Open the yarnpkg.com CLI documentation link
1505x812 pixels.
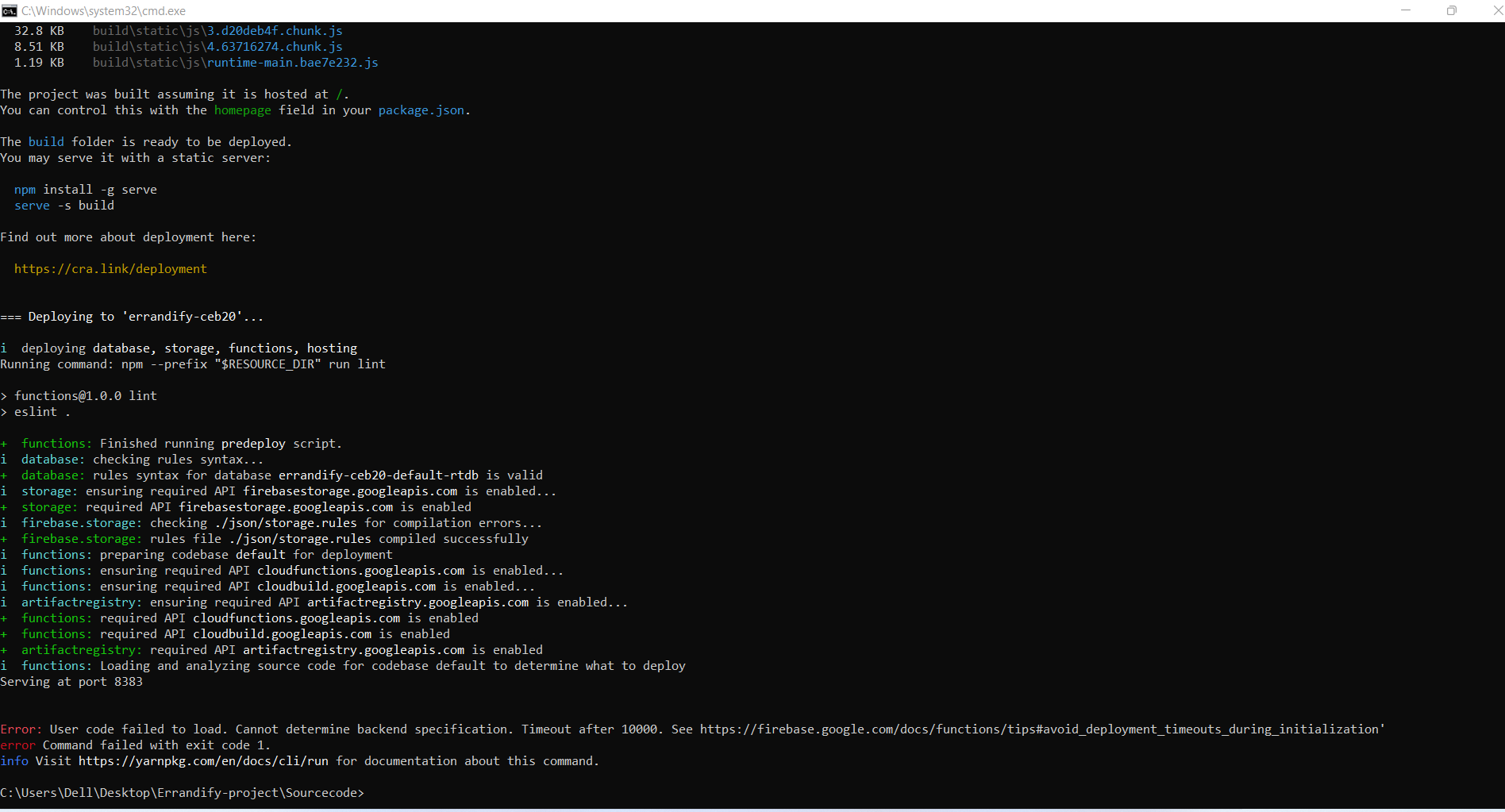tap(202, 760)
